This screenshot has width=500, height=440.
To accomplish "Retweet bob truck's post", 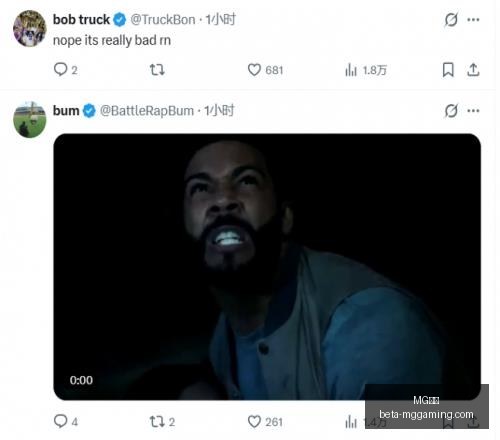I will 157,70.
